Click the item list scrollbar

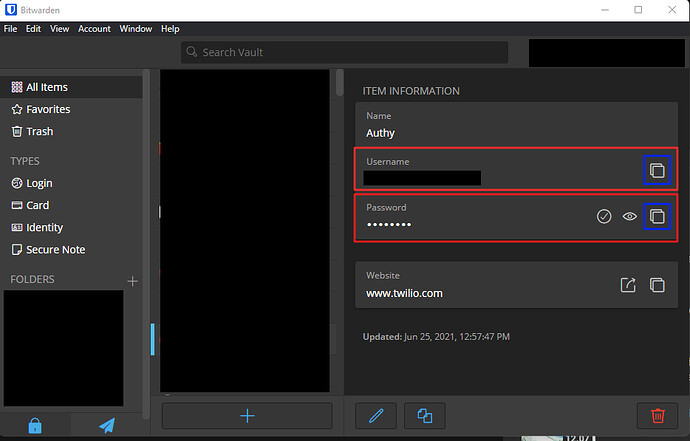pos(339,82)
